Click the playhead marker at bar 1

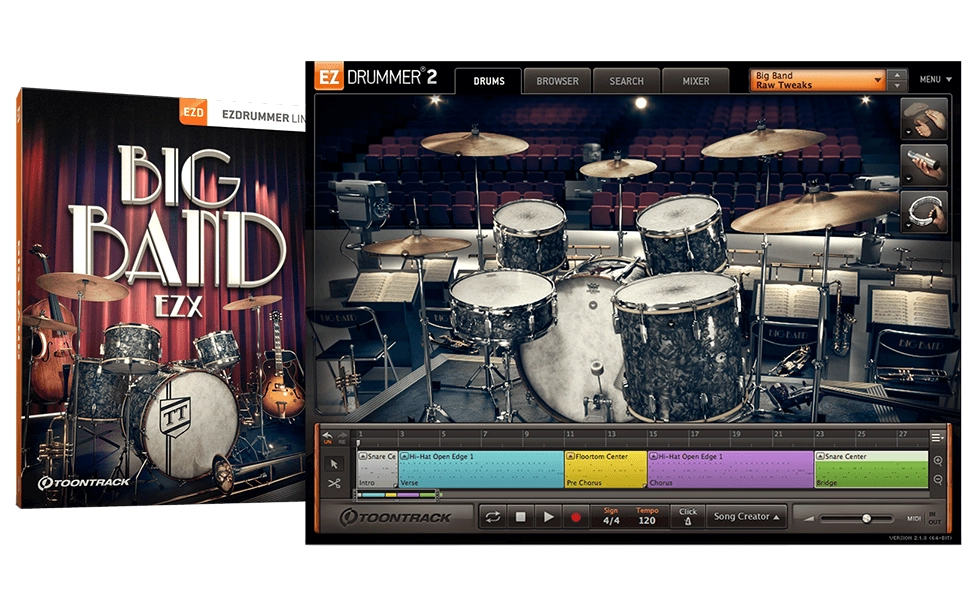[359, 444]
